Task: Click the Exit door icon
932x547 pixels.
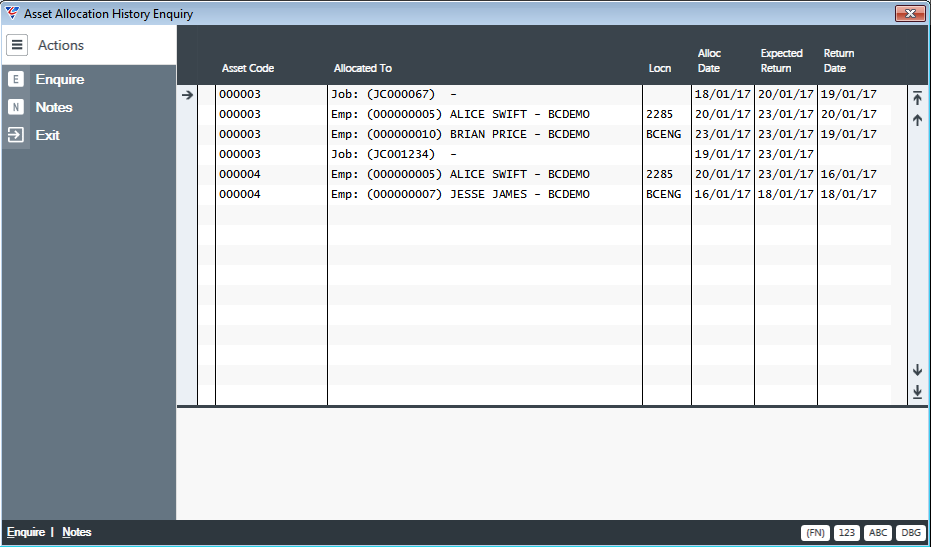Action: point(16,135)
